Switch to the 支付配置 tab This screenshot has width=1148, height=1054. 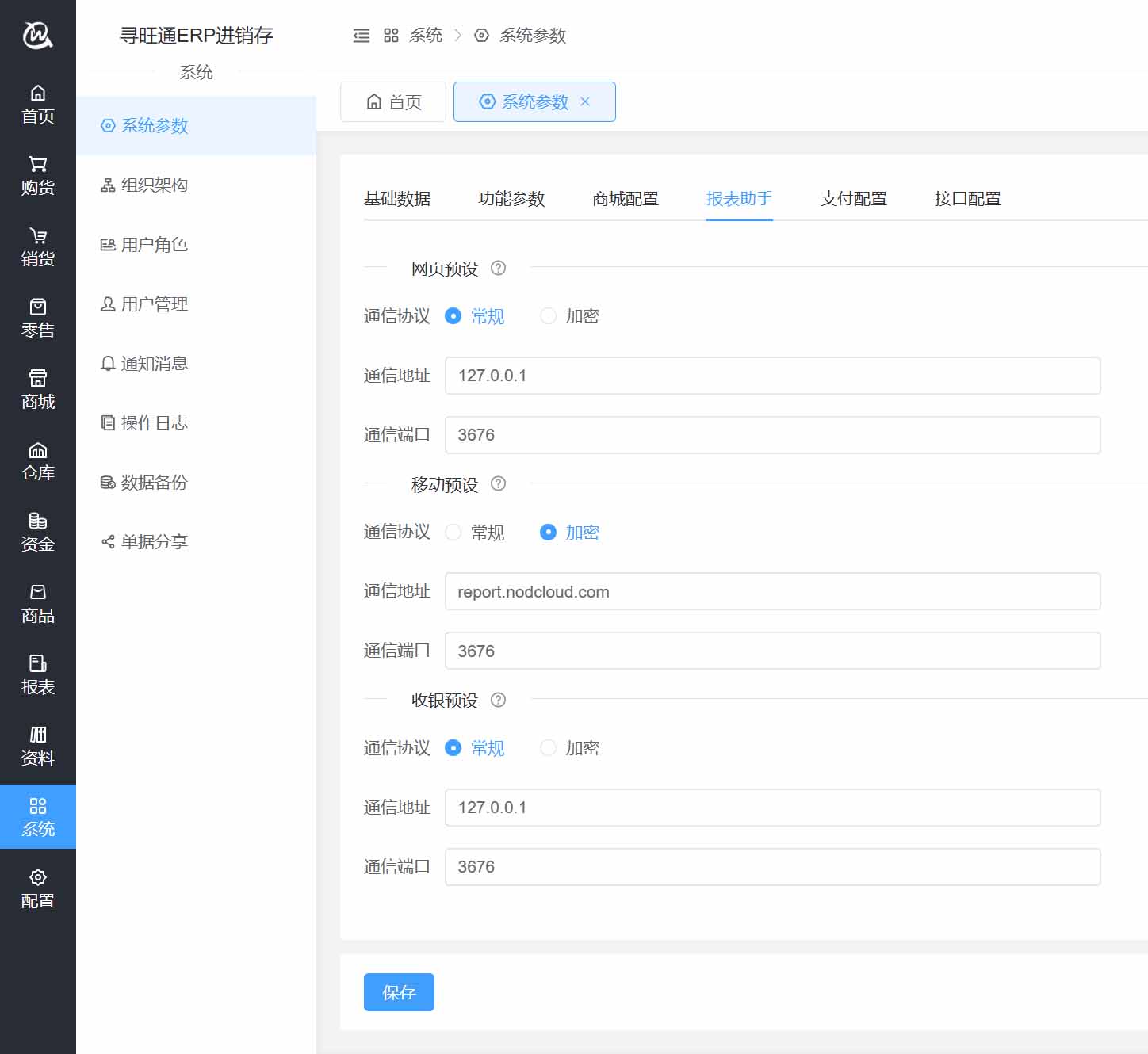853,199
